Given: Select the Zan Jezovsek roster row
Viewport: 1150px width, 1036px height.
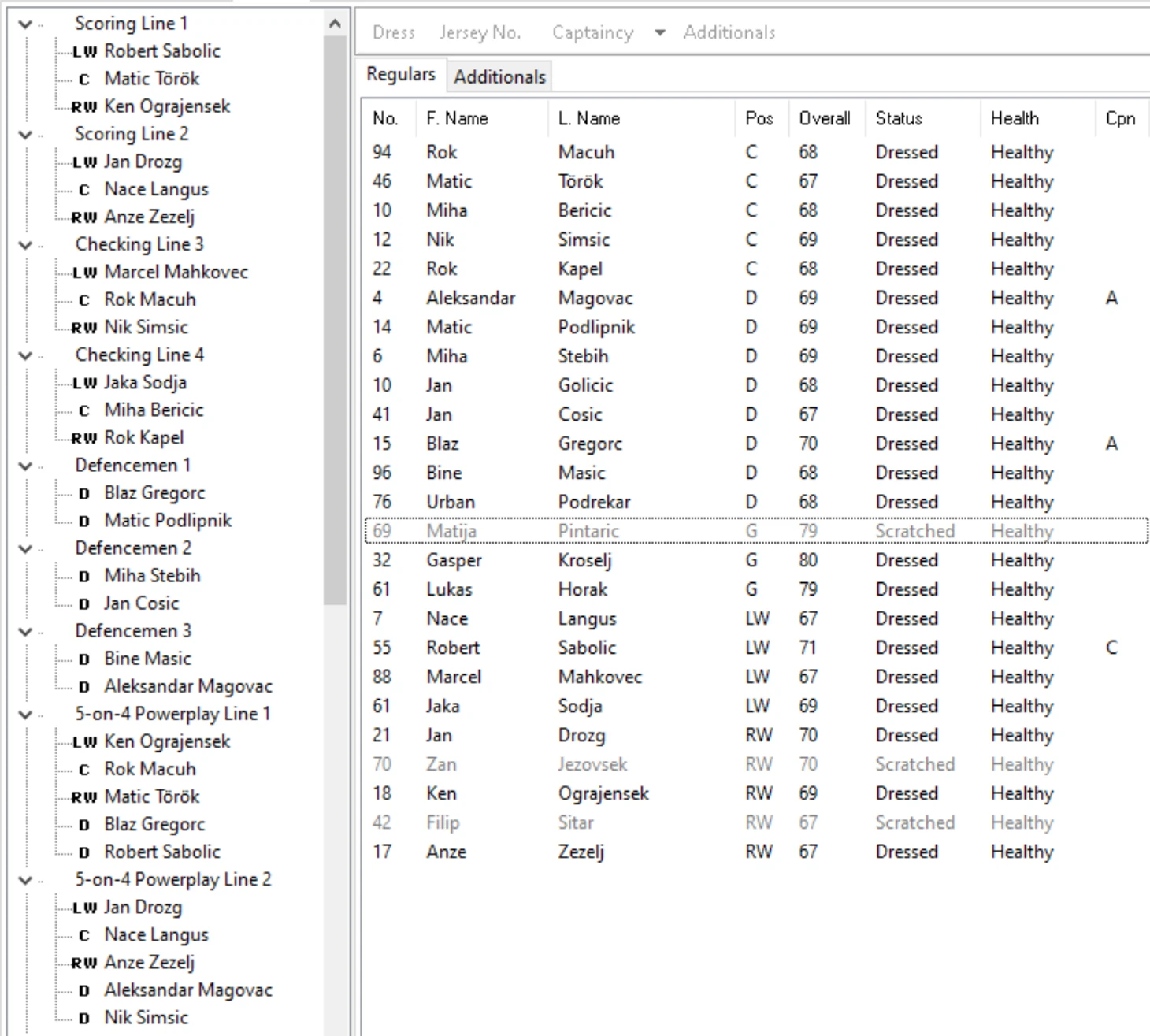Looking at the screenshot, I should click(x=756, y=764).
